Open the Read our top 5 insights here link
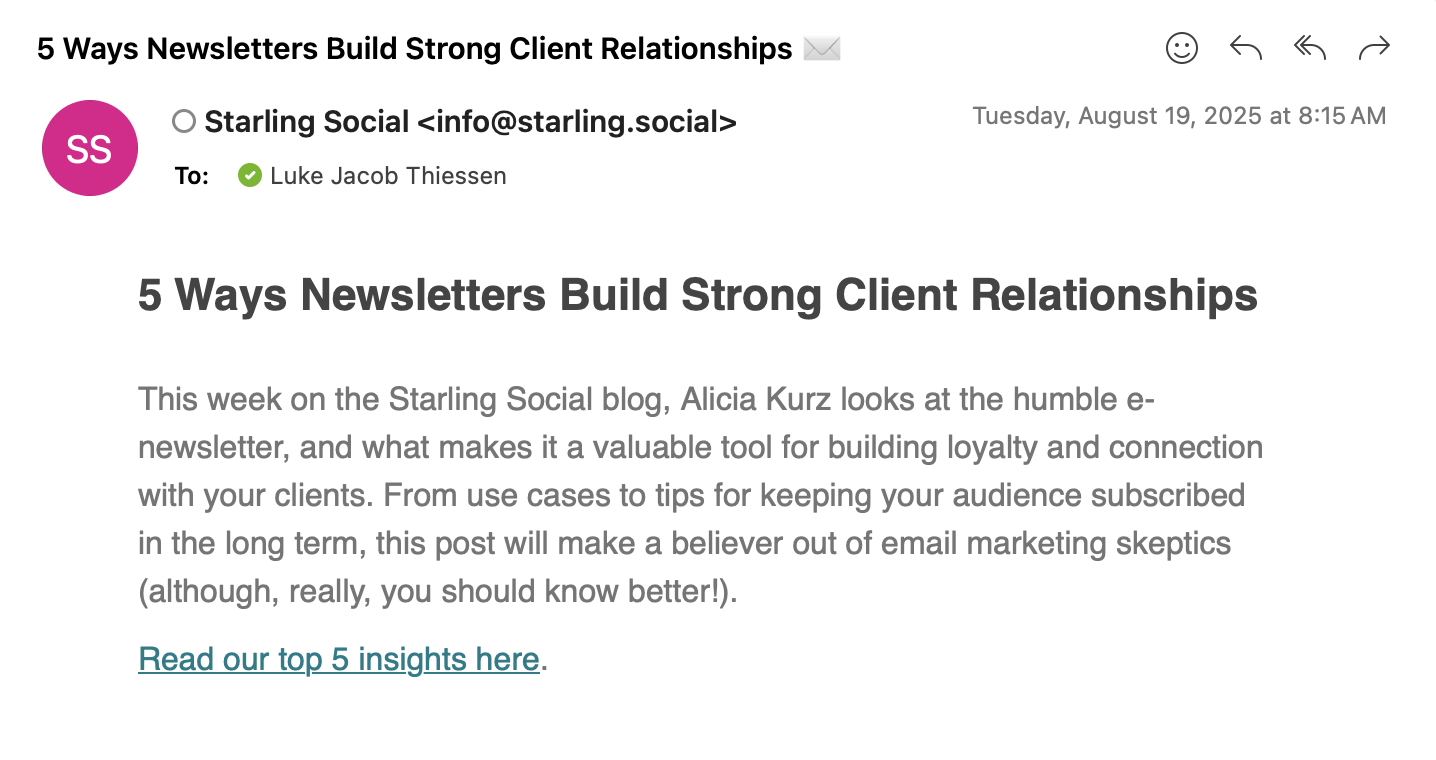This screenshot has width=1436, height=760. pyautogui.click(x=339, y=660)
